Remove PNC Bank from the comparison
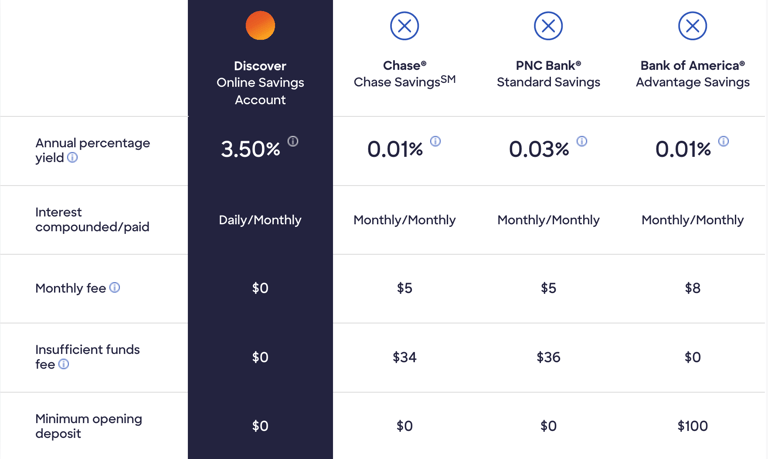The height and width of the screenshot is (459, 768). [548, 25]
